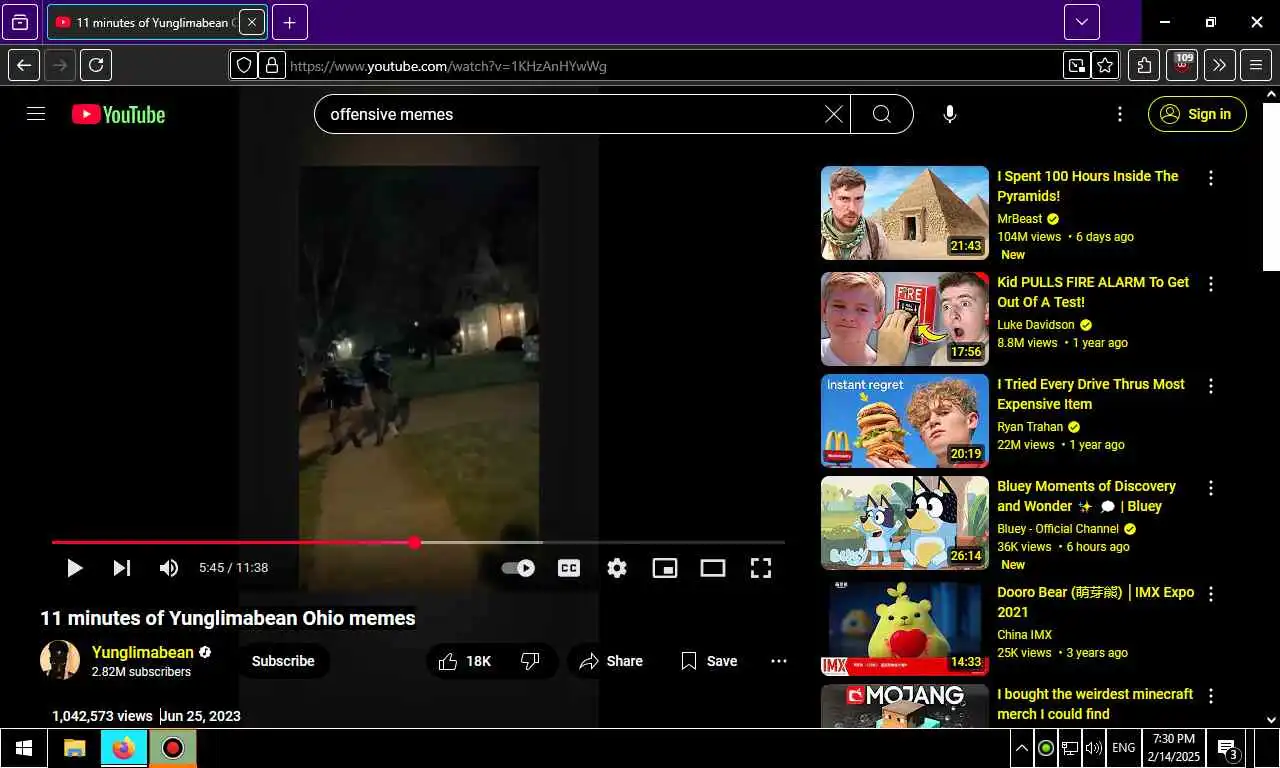The height and width of the screenshot is (768, 1280).
Task: Reload the current page
Action: coord(96,66)
